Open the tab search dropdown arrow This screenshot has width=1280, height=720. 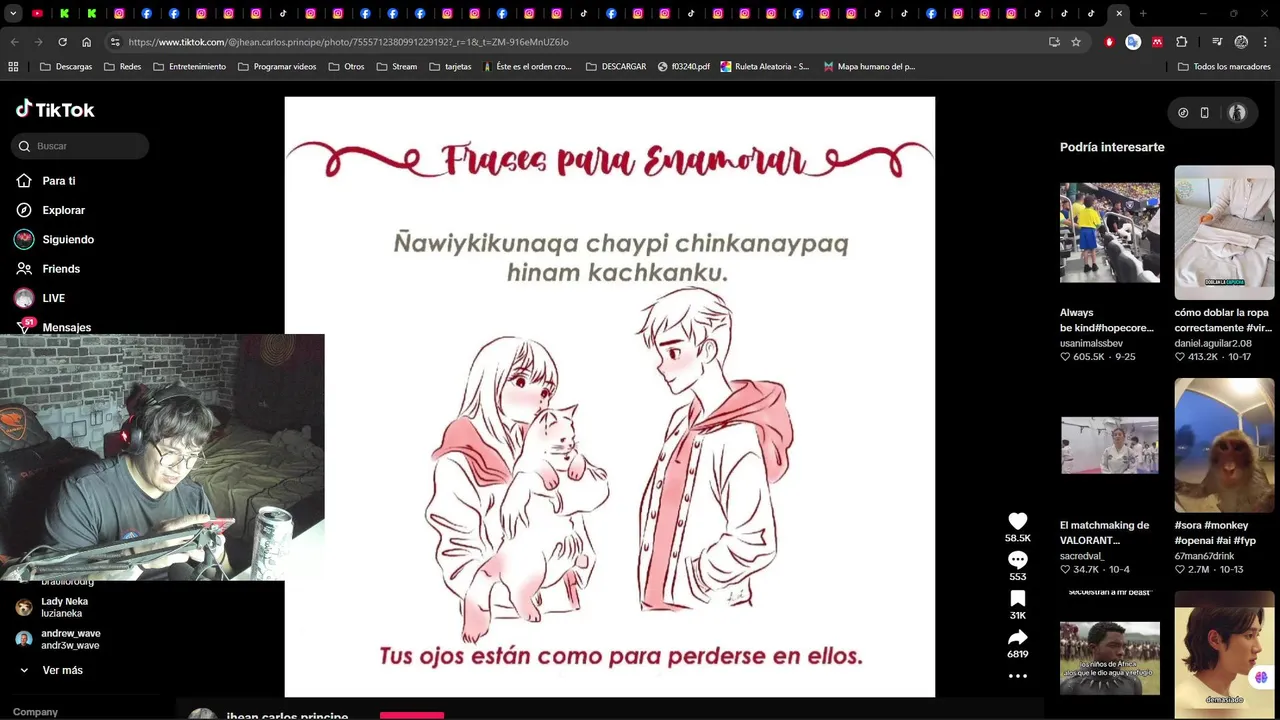(x=13, y=14)
